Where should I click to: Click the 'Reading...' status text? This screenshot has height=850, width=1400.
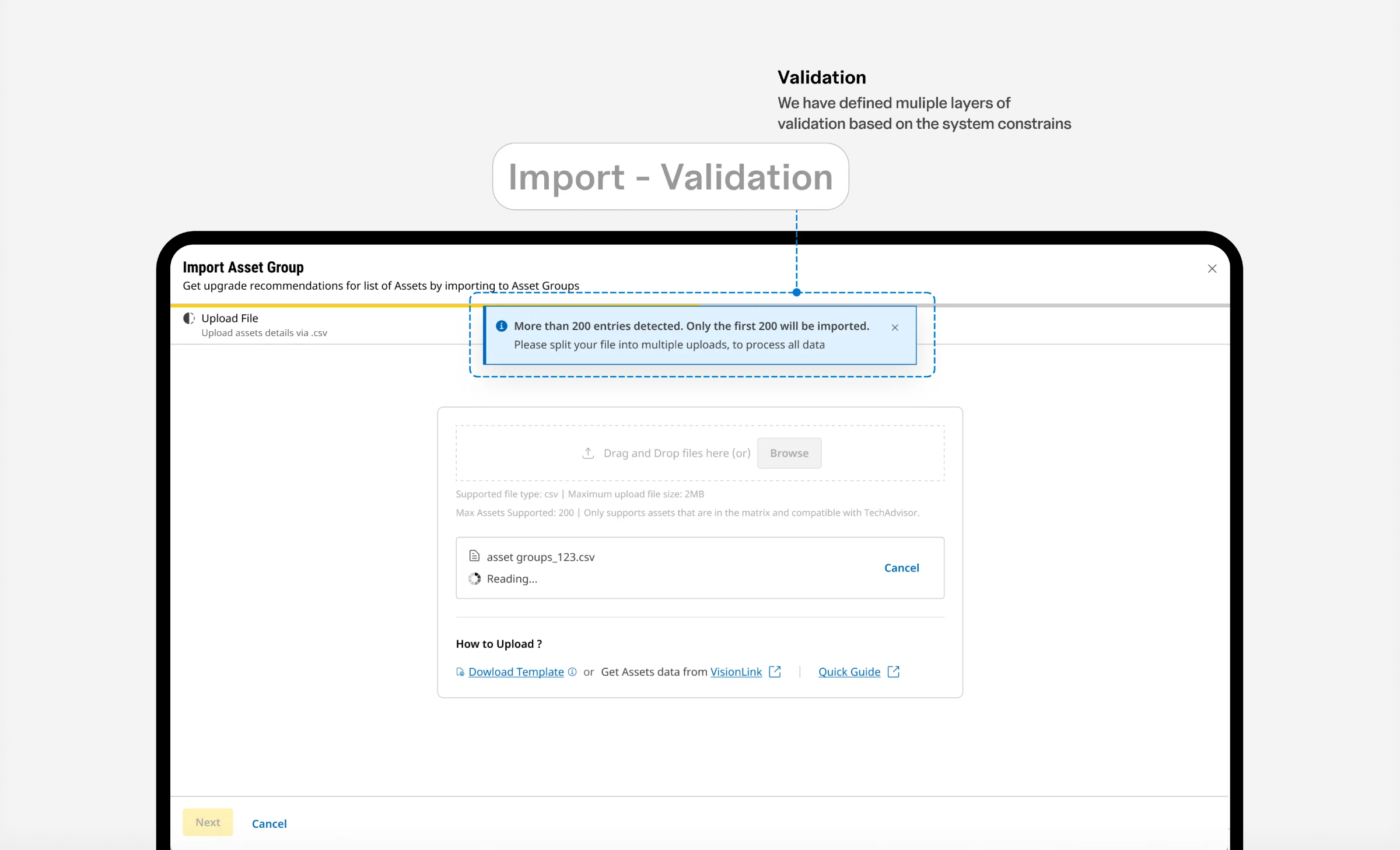(x=512, y=579)
